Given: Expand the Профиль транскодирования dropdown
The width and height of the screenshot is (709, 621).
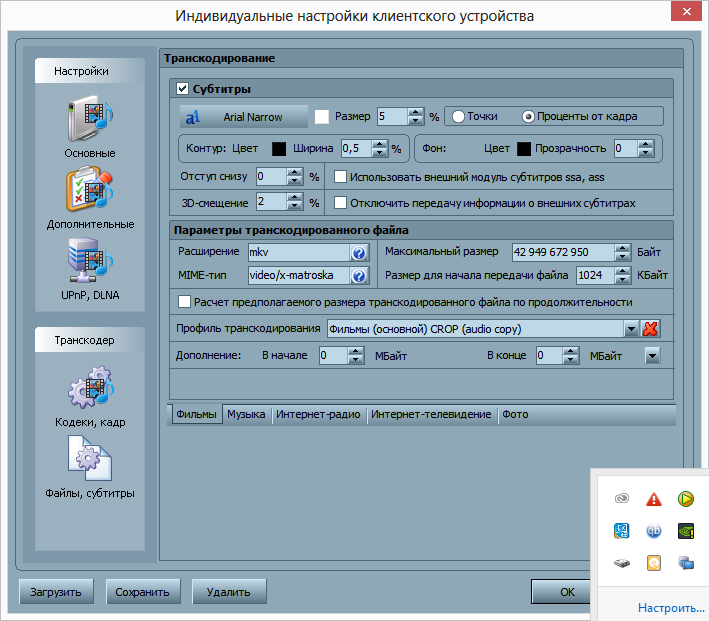Looking at the screenshot, I should 631,329.
